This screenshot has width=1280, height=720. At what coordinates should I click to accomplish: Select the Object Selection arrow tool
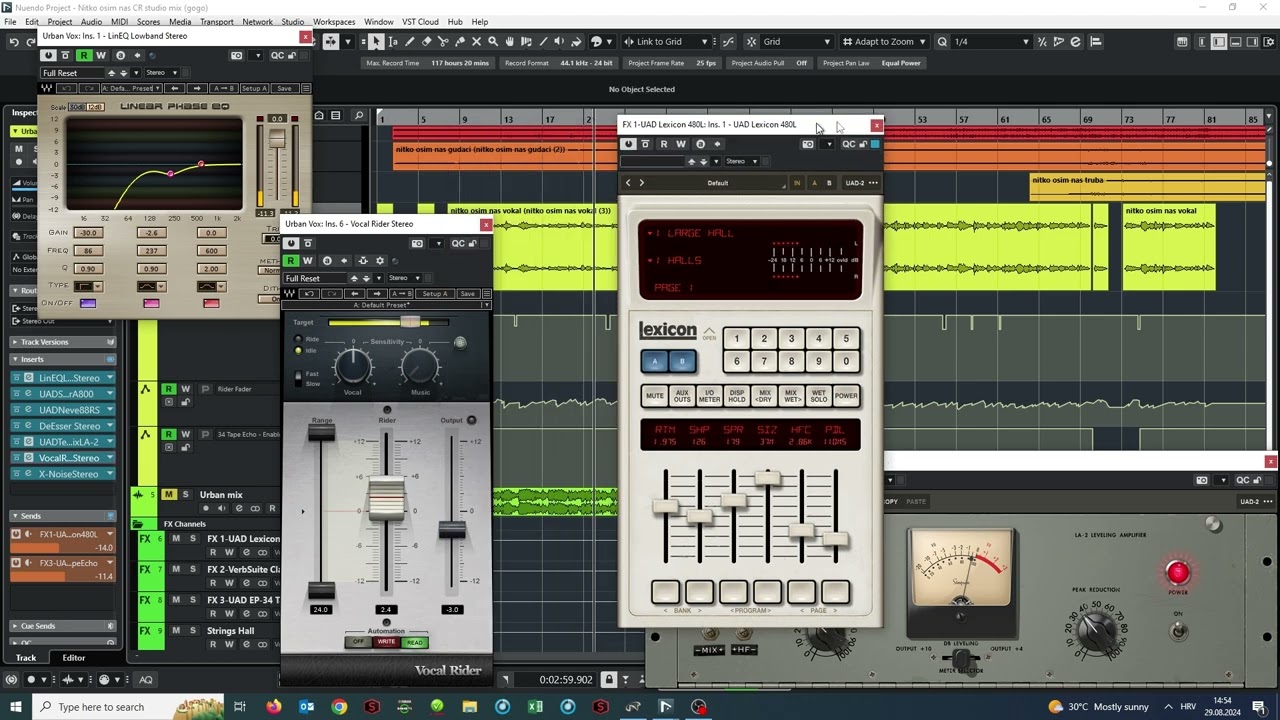tap(376, 42)
